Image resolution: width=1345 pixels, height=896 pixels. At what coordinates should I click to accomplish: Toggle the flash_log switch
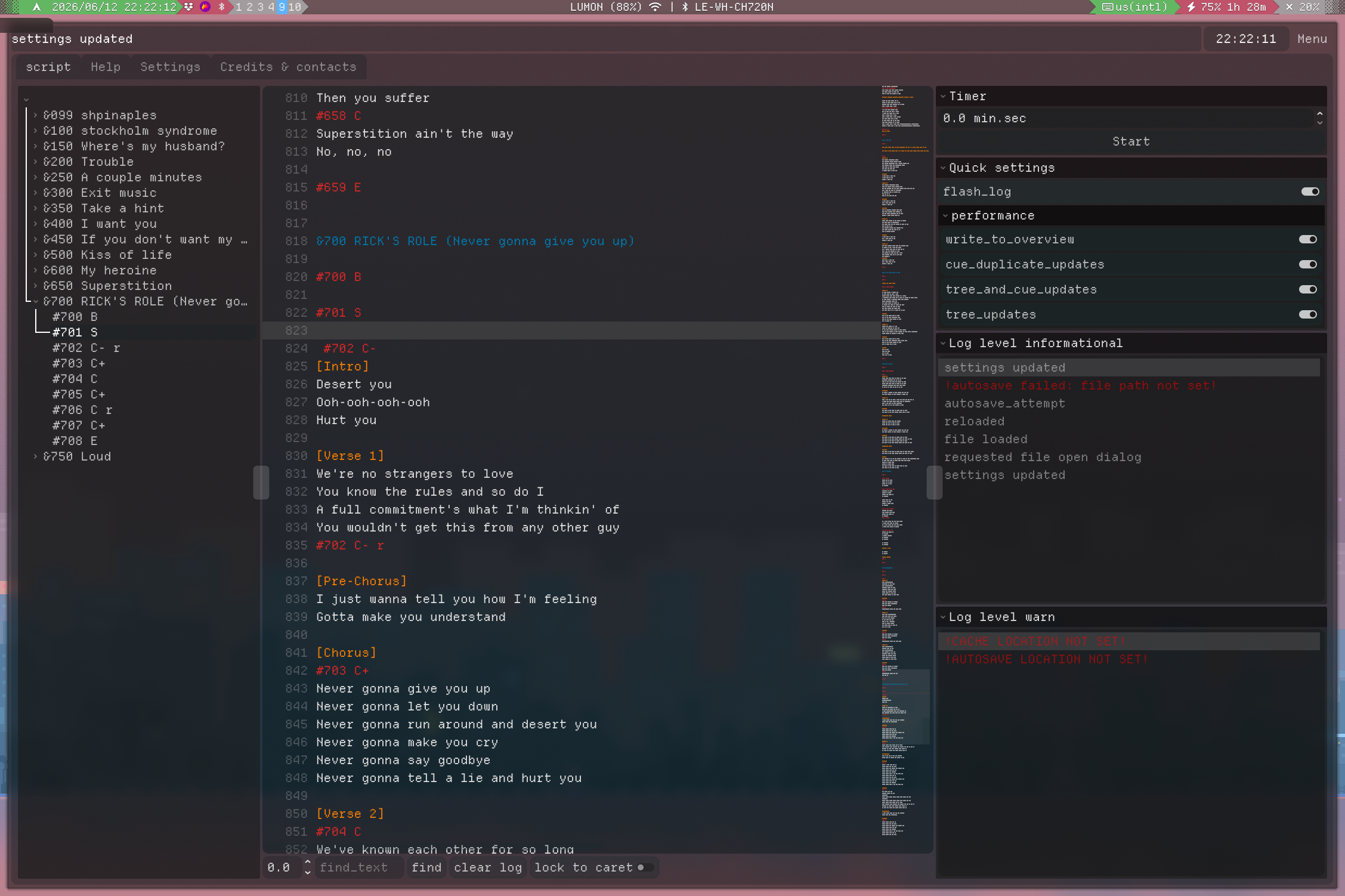pyautogui.click(x=1310, y=191)
